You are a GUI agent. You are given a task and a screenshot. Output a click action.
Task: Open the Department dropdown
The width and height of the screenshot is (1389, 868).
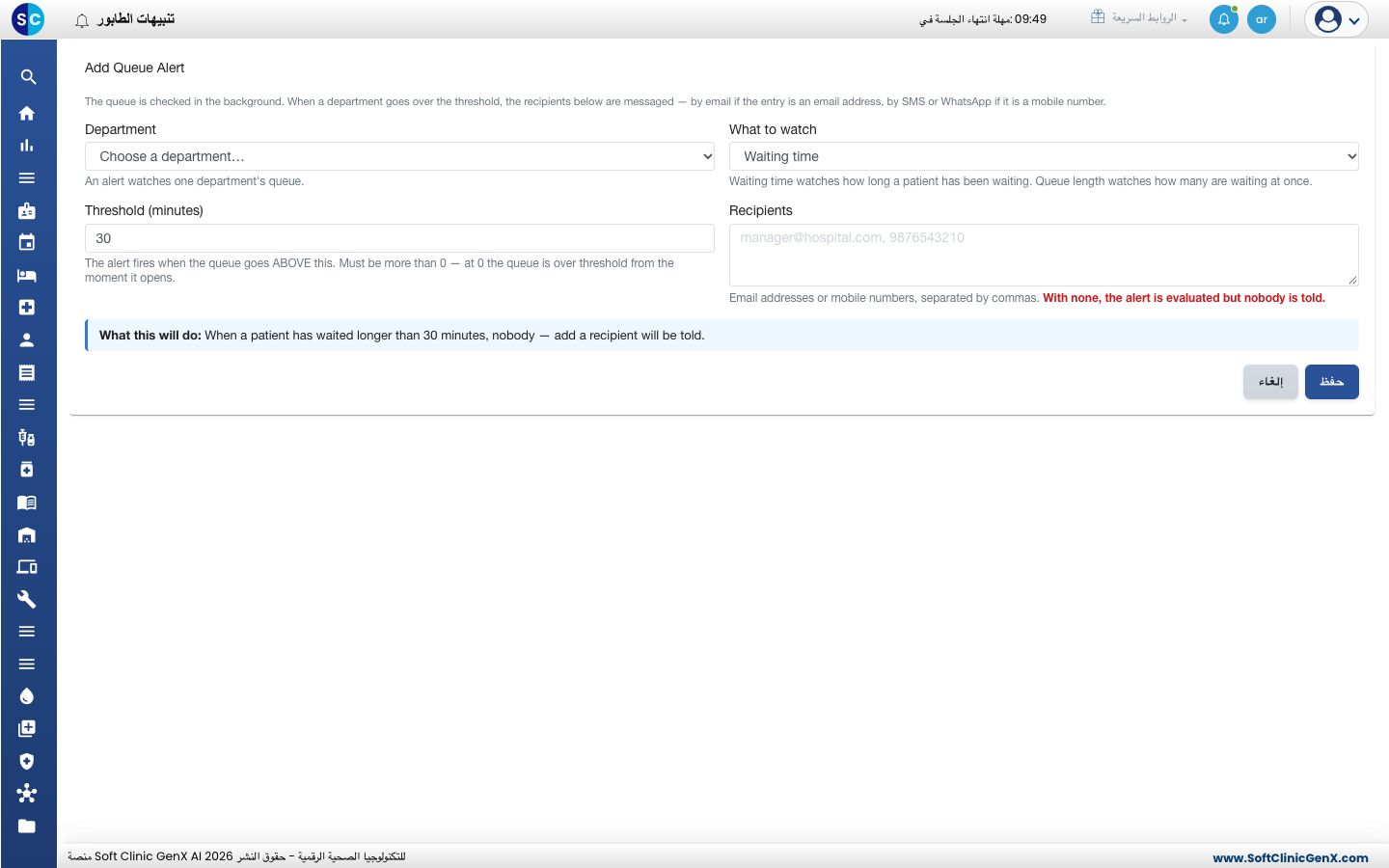[x=400, y=156]
